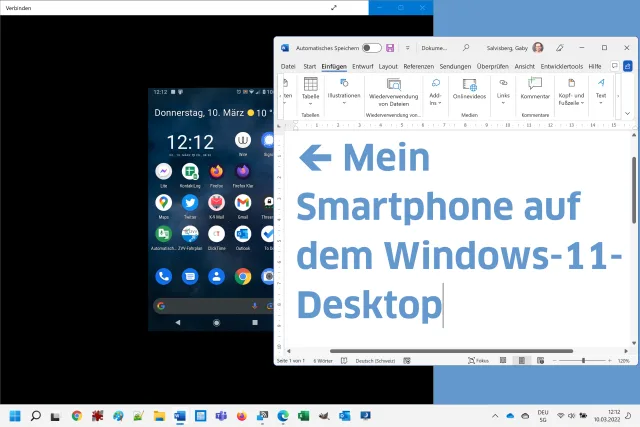The height and width of the screenshot is (427, 640).
Task: Open the Überprüfen tab
Action: tap(493, 66)
